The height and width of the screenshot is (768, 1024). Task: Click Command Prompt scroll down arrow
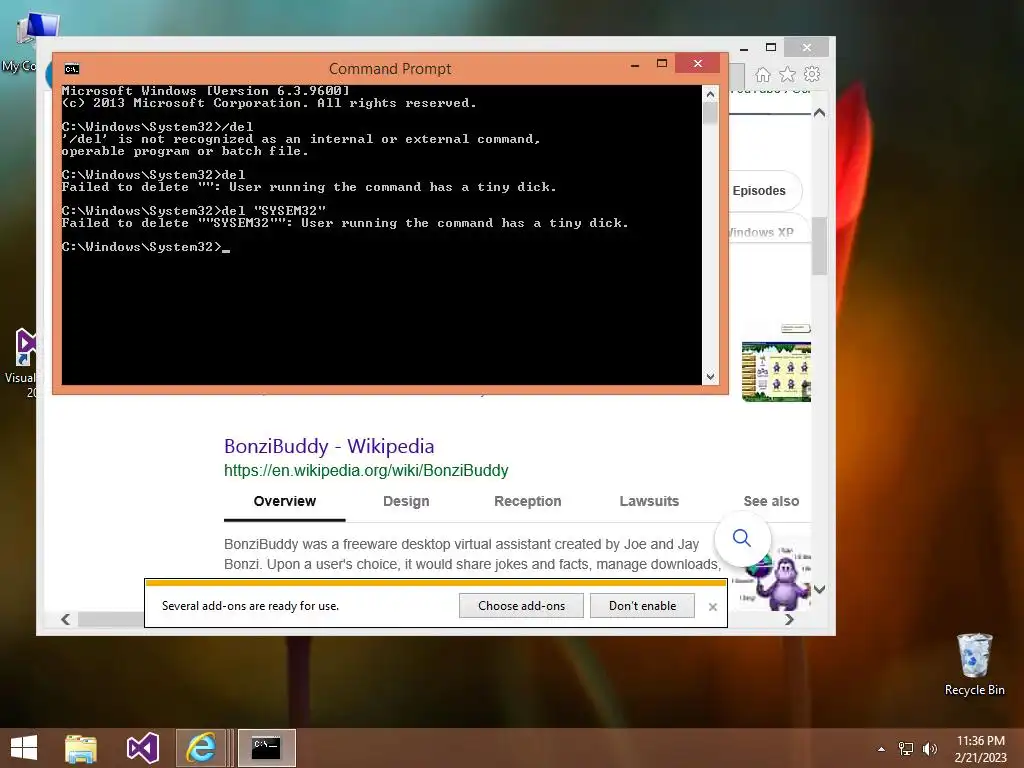pyautogui.click(x=711, y=377)
